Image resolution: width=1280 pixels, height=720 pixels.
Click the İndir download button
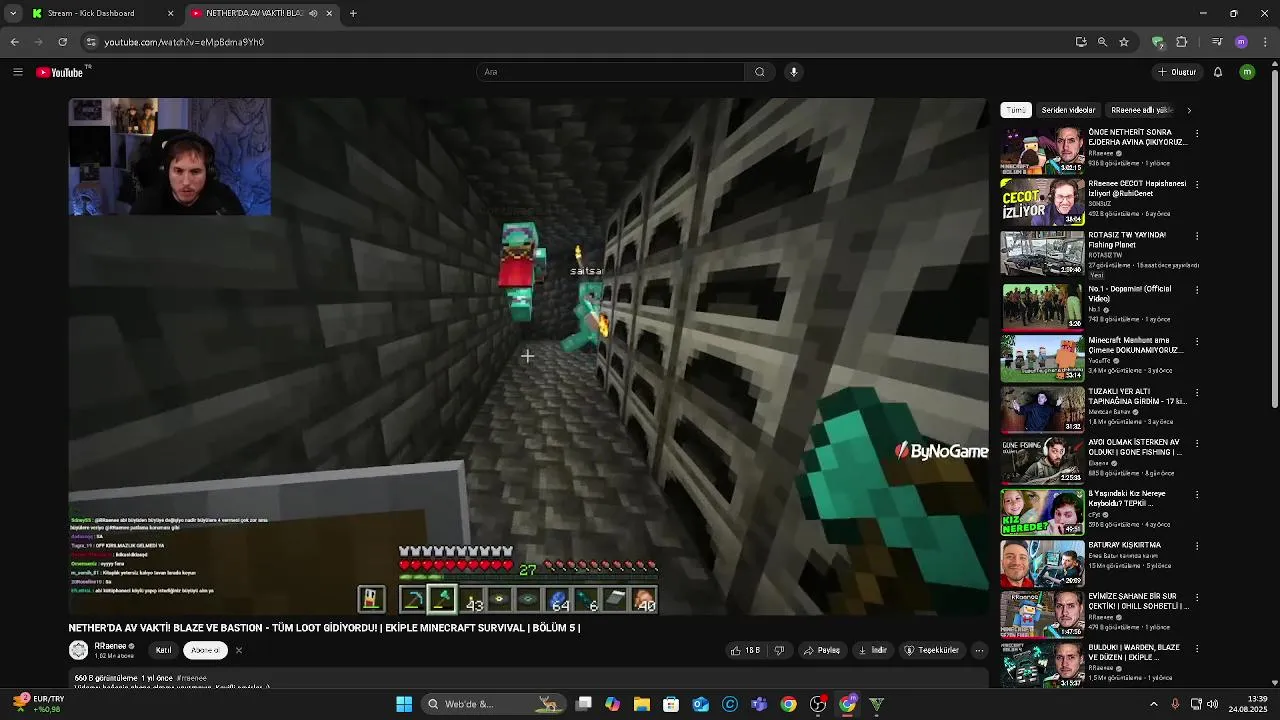click(873, 650)
